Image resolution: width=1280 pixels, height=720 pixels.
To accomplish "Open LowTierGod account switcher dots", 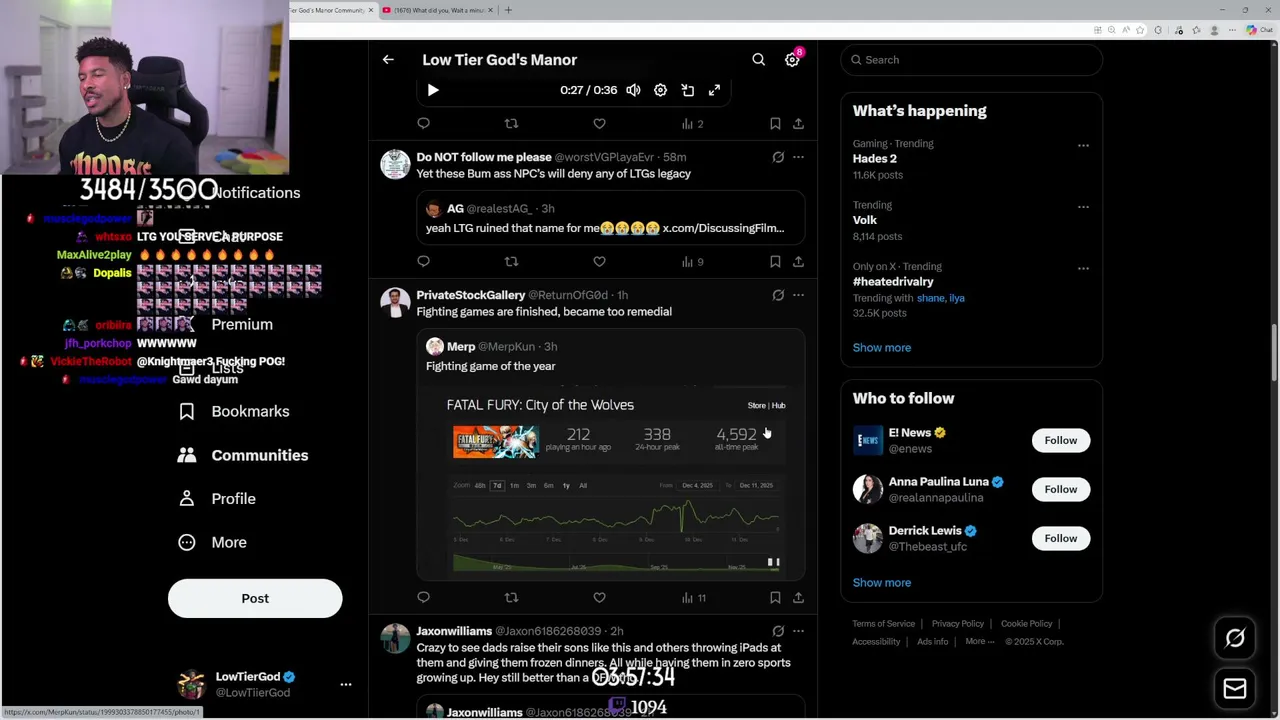I will (346, 685).
